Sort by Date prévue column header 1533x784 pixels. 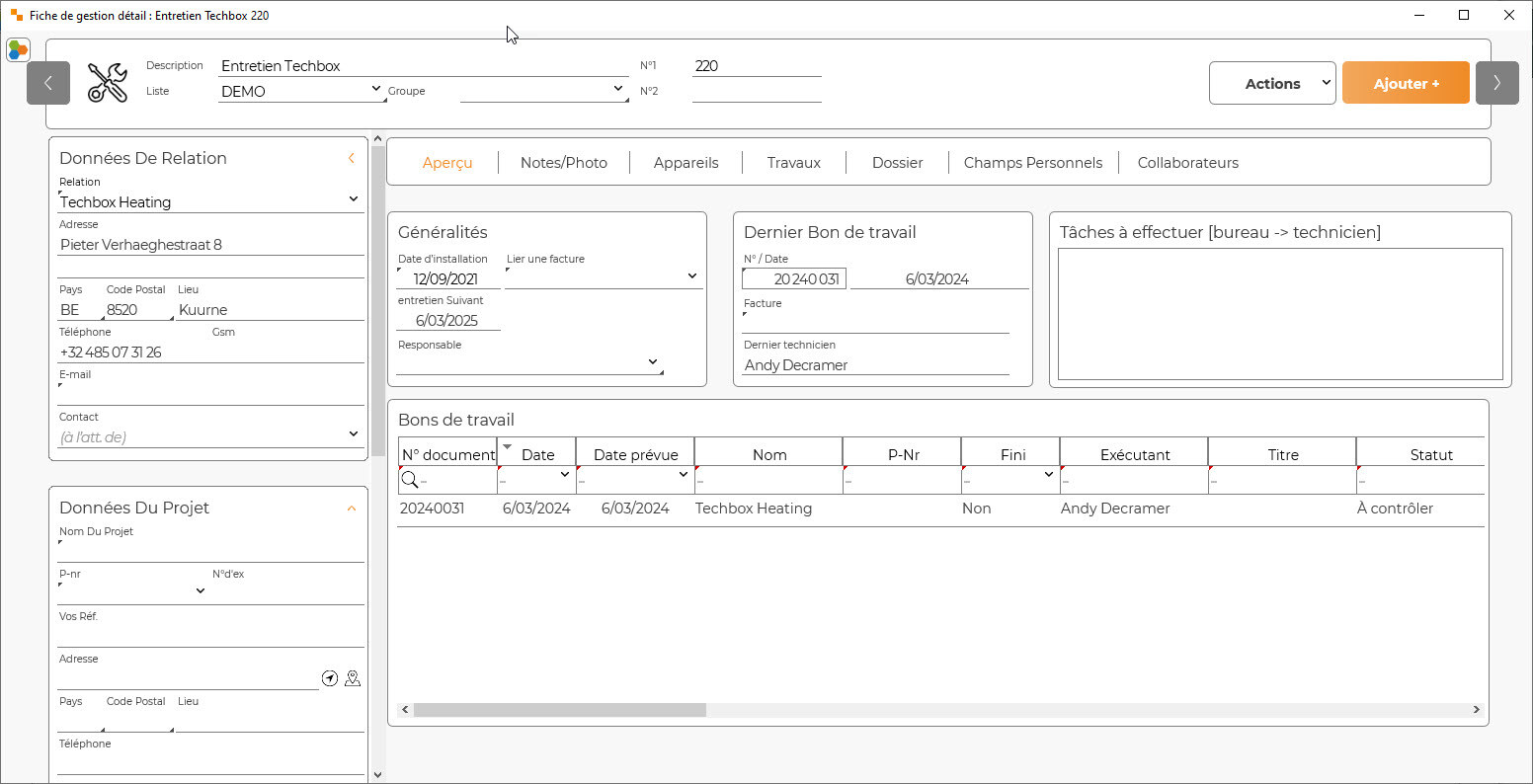tap(635, 454)
